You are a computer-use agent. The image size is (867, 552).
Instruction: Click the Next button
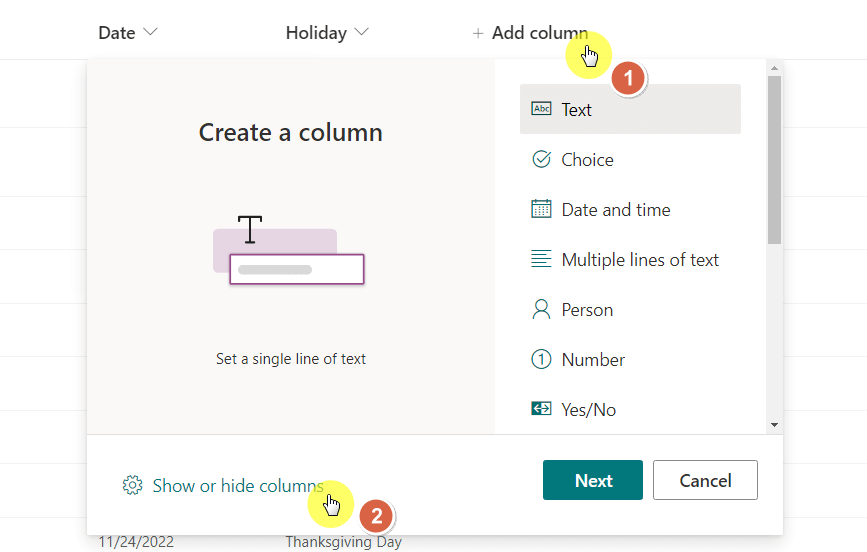(593, 480)
